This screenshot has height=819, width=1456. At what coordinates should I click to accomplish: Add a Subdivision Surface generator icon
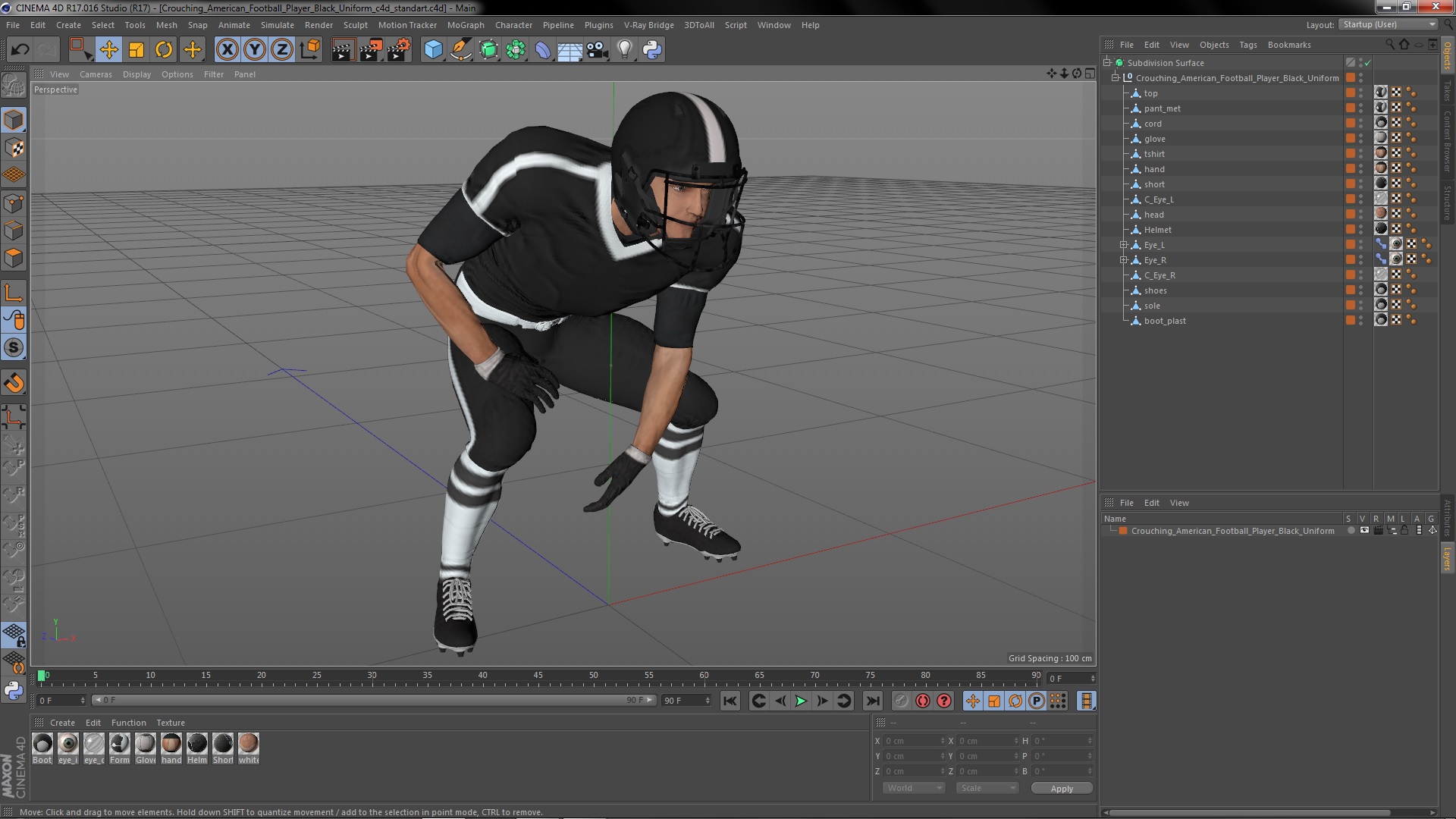[488, 50]
